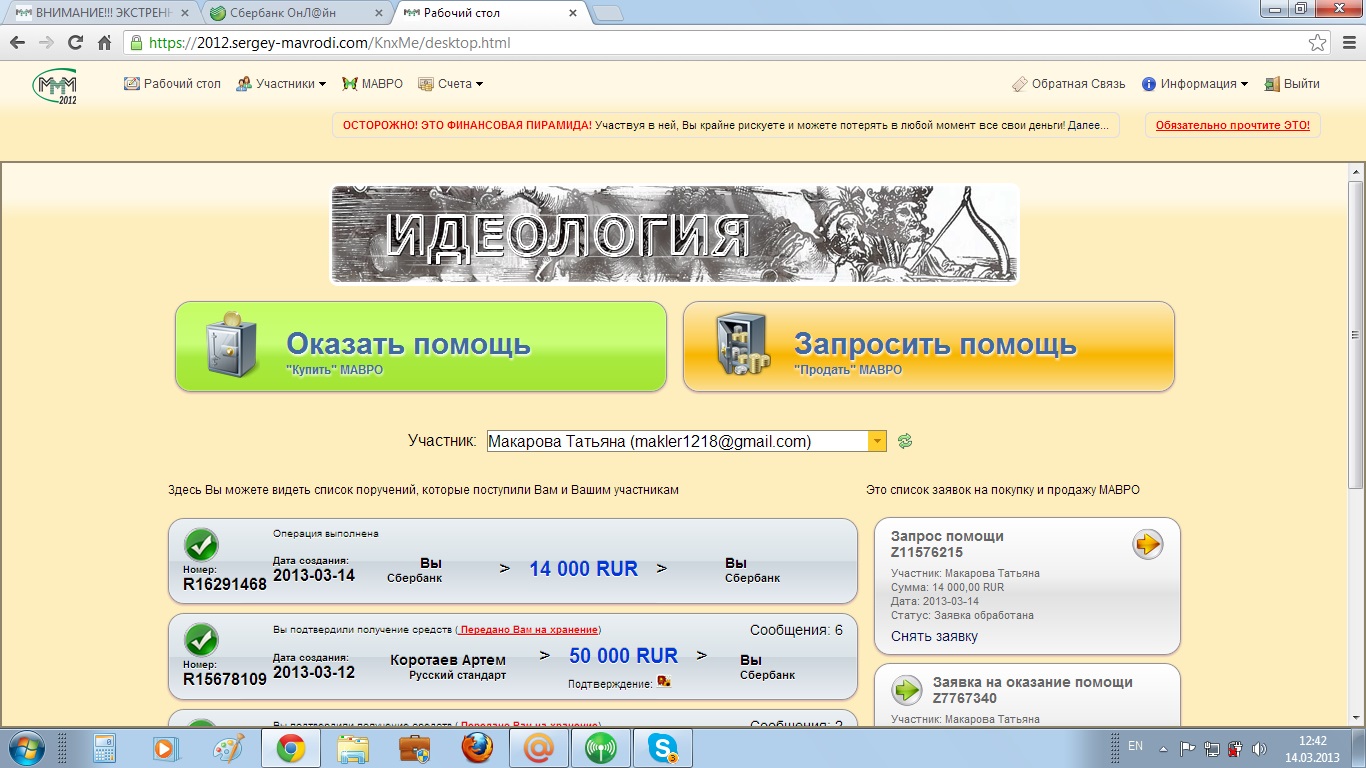The height and width of the screenshot is (768, 1366).
Task: Expand the Информация dropdown menu
Action: point(1195,84)
